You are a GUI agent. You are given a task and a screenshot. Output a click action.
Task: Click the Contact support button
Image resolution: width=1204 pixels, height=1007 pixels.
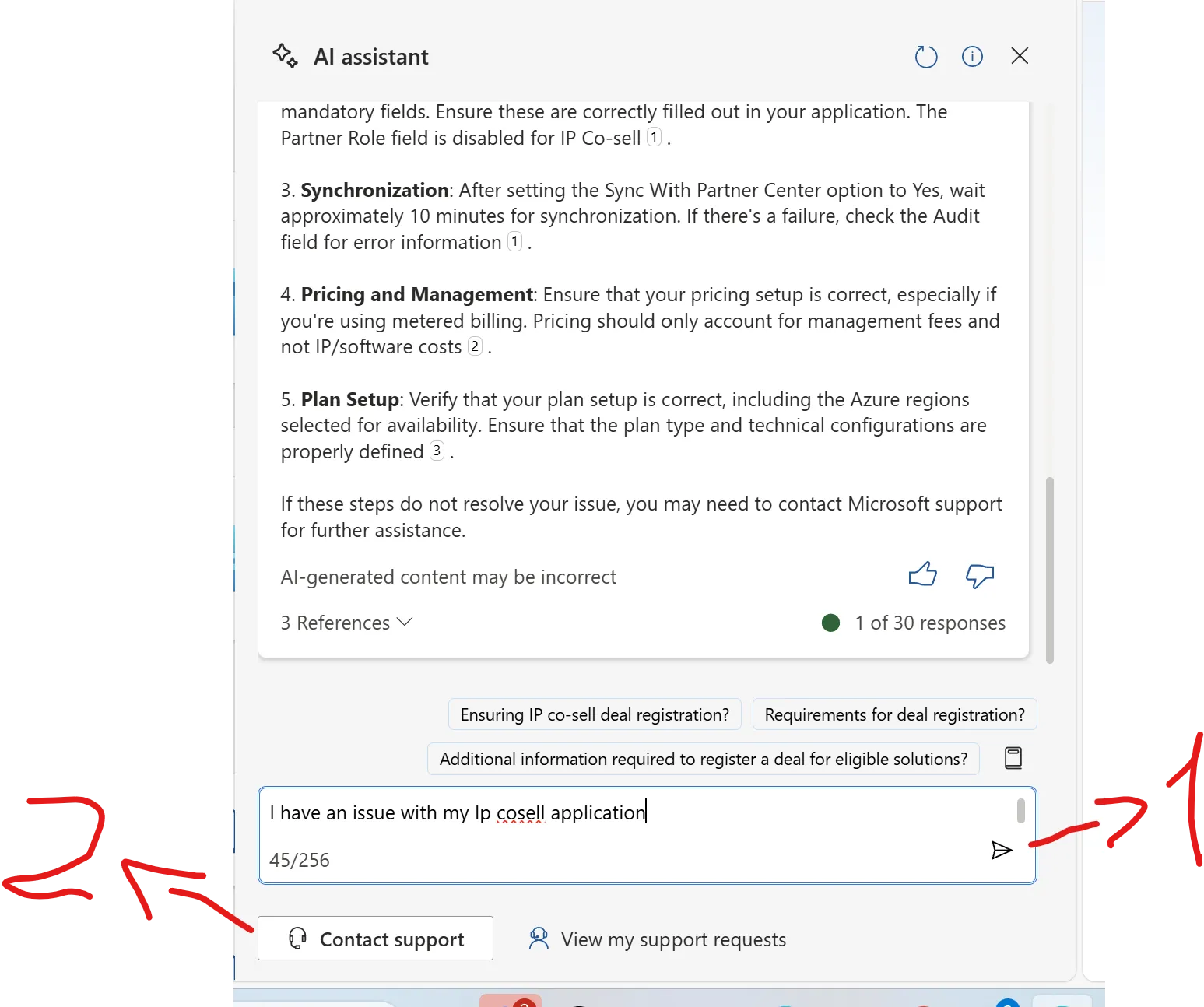(375, 939)
